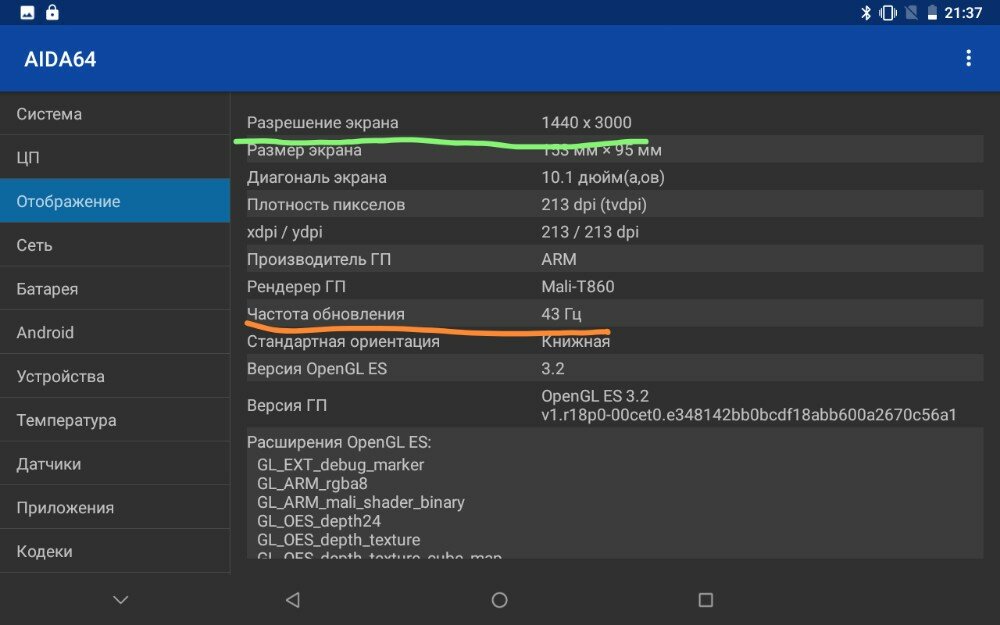Select the GL_OES_depth_texture extension
Image resolution: width=1000 pixels, height=625 pixels.
pos(339,540)
